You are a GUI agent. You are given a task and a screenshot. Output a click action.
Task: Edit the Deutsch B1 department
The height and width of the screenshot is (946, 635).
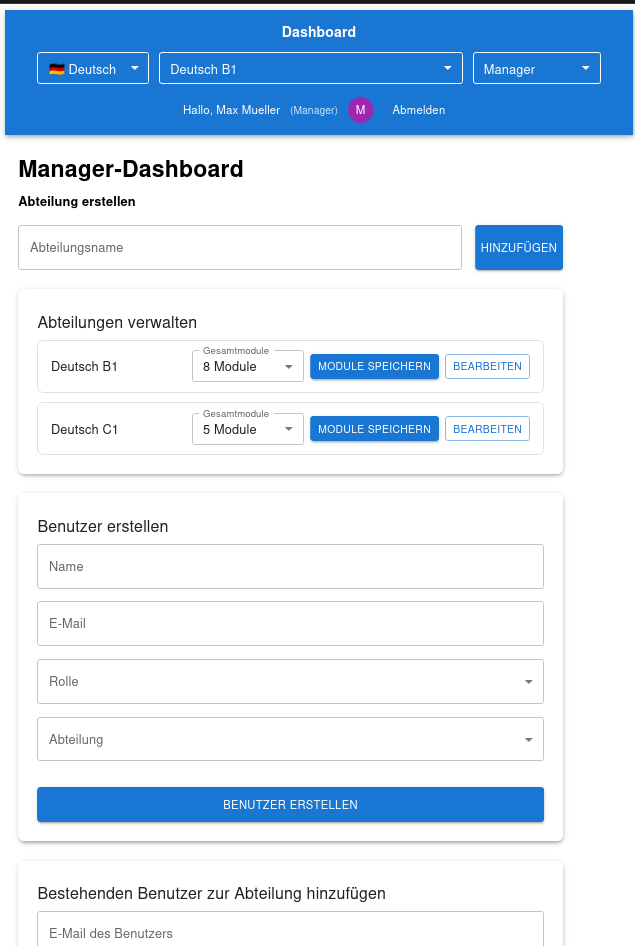487,367
